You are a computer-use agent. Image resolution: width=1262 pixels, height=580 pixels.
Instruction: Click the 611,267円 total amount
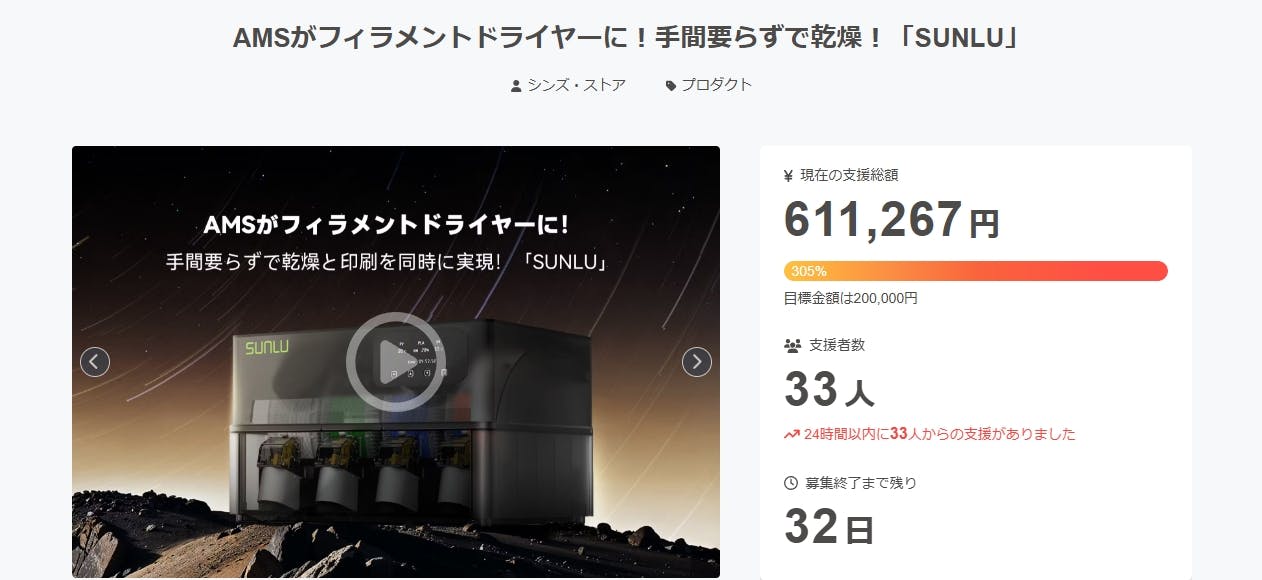892,219
